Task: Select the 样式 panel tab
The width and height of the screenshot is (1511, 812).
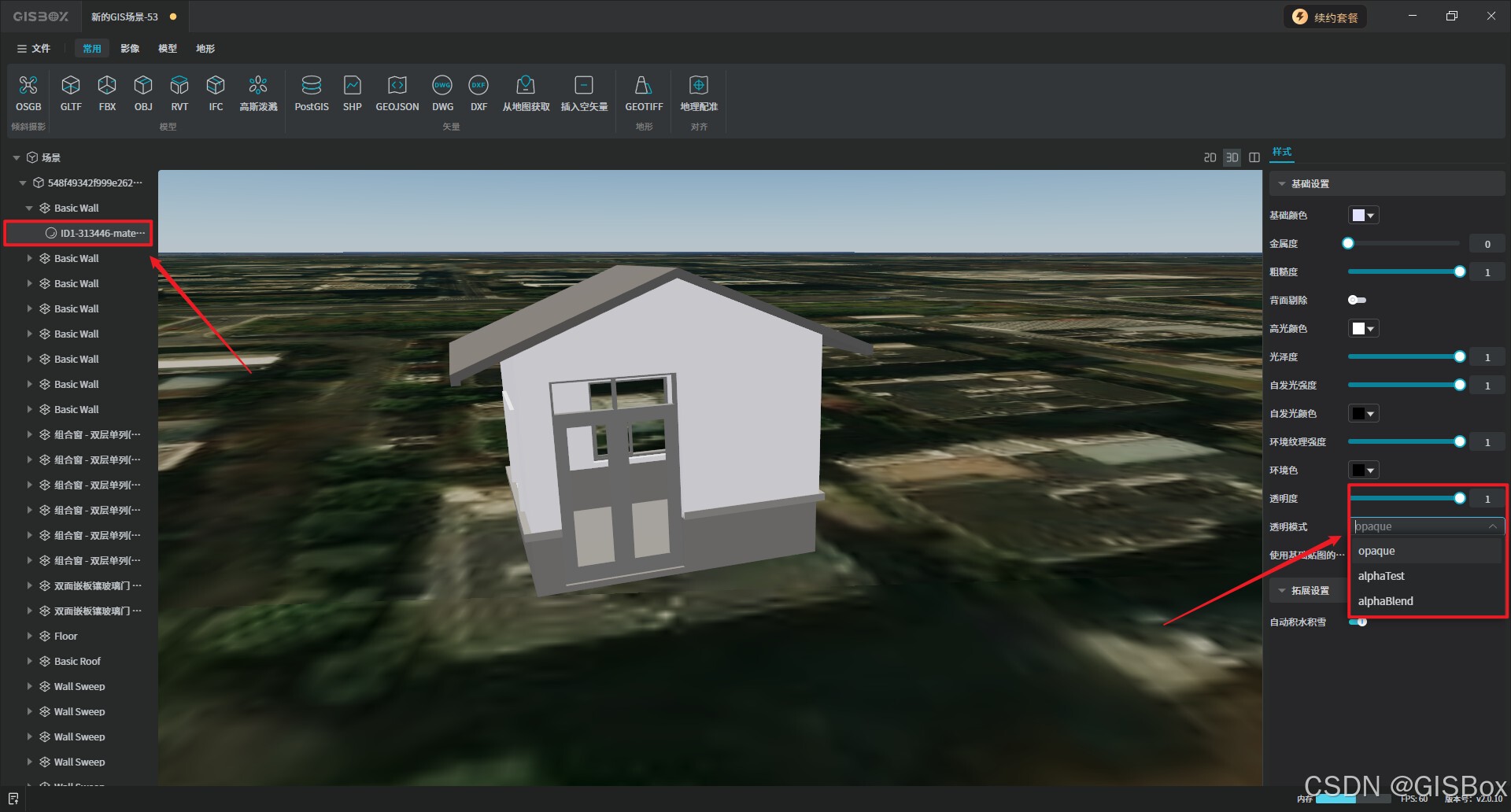Action: 1282,152
